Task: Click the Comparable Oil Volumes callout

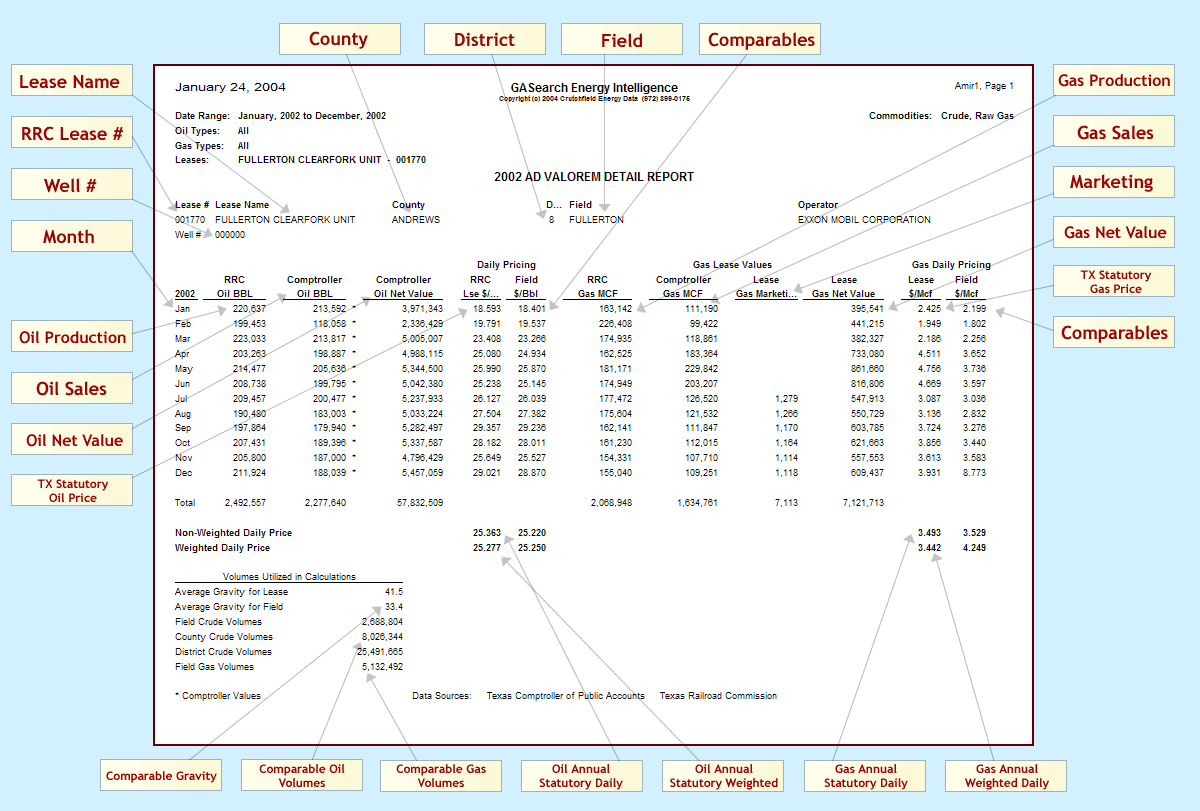Action: [302, 776]
